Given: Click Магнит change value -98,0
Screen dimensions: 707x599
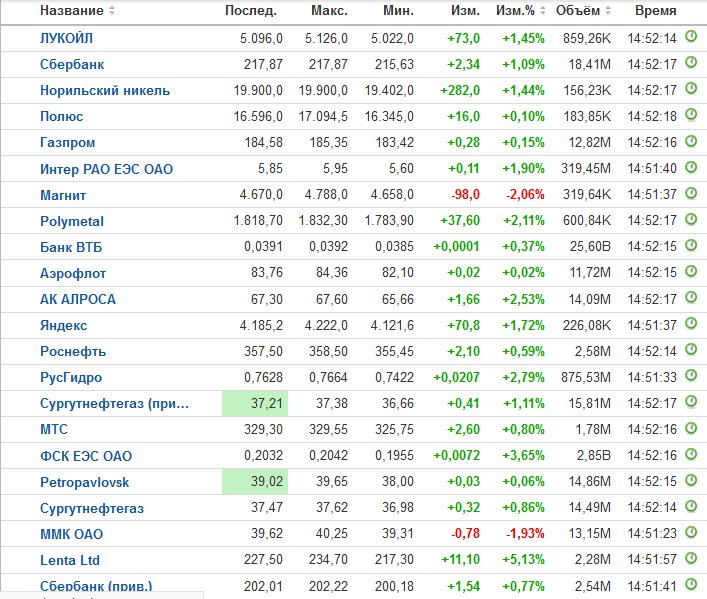Looking at the screenshot, I should click(x=465, y=195).
